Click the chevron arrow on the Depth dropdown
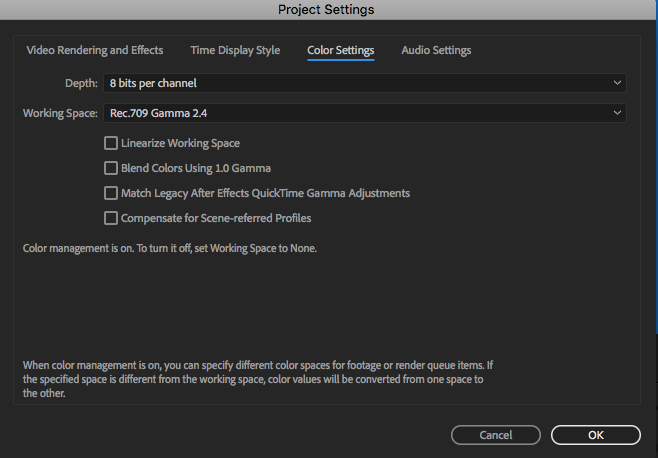The height and width of the screenshot is (458, 658). 617,83
